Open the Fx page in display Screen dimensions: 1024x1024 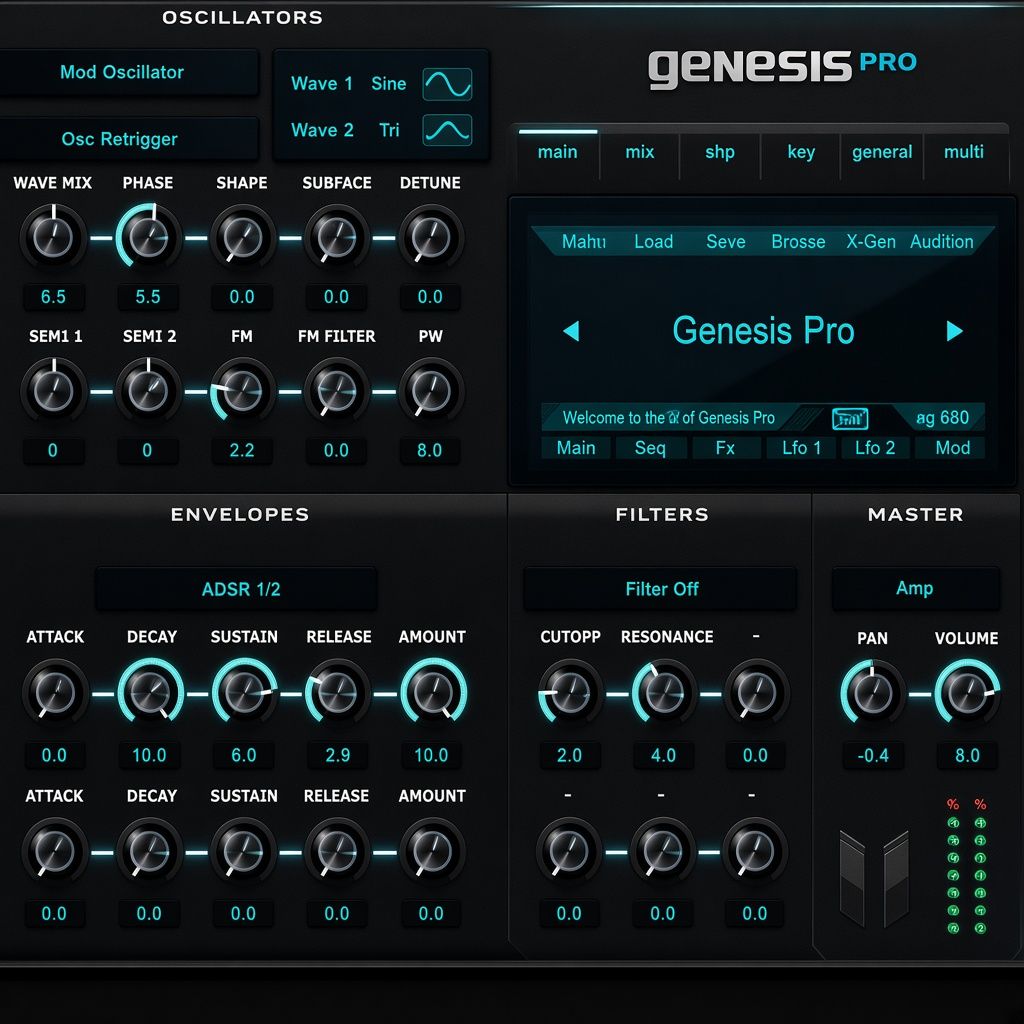coord(726,448)
